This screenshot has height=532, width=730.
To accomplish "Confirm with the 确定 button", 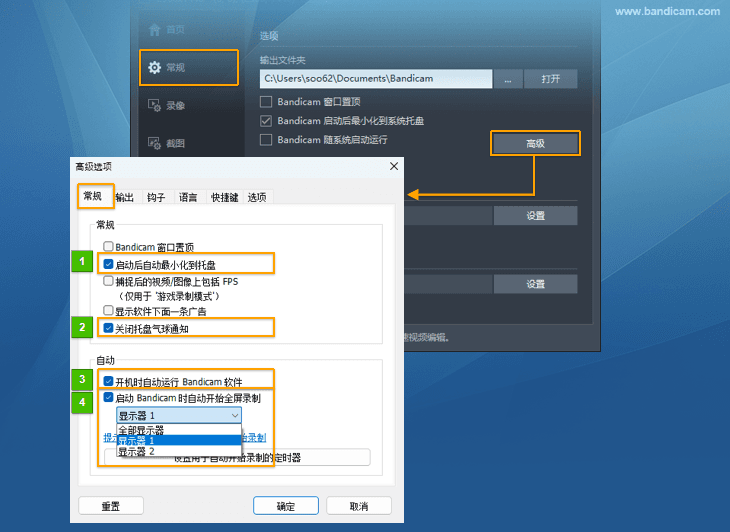I will click(x=286, y=506).
